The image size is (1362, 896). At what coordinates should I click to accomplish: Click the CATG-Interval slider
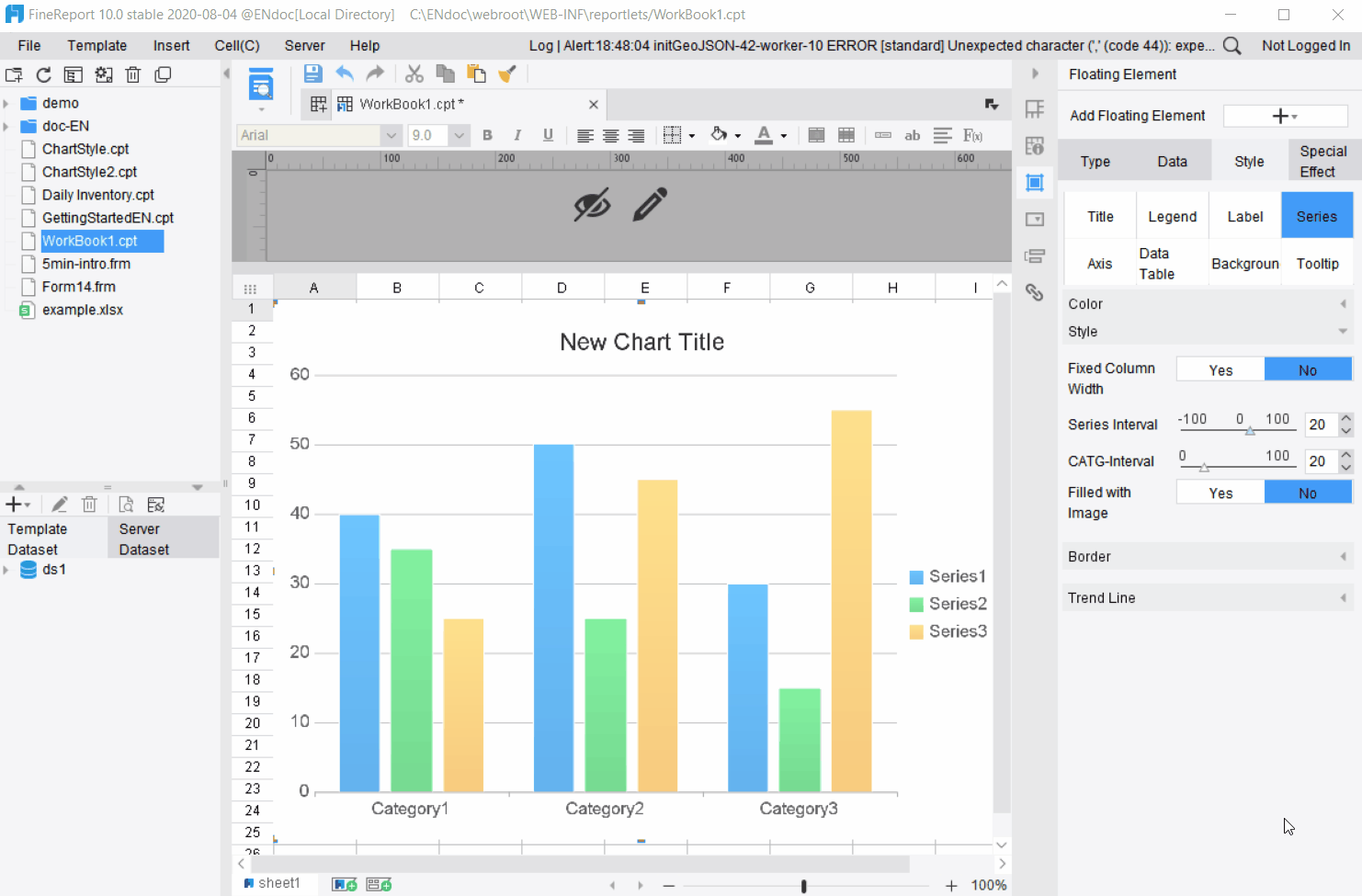coord(1237,466)
